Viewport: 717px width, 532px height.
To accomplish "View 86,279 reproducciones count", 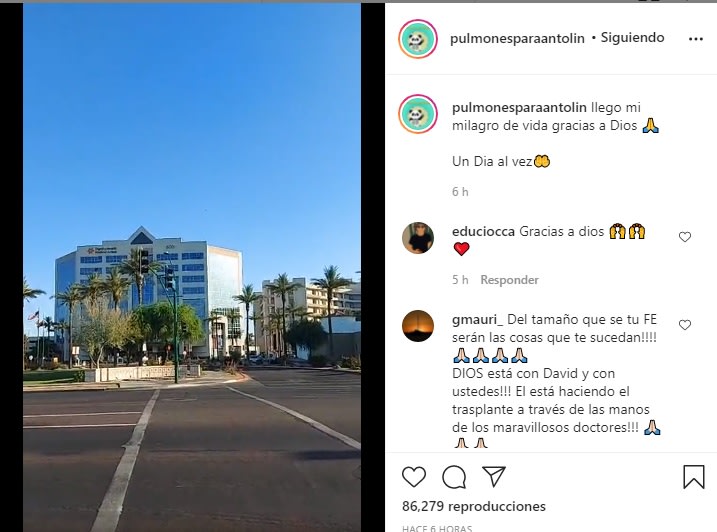I will point(474,506).
